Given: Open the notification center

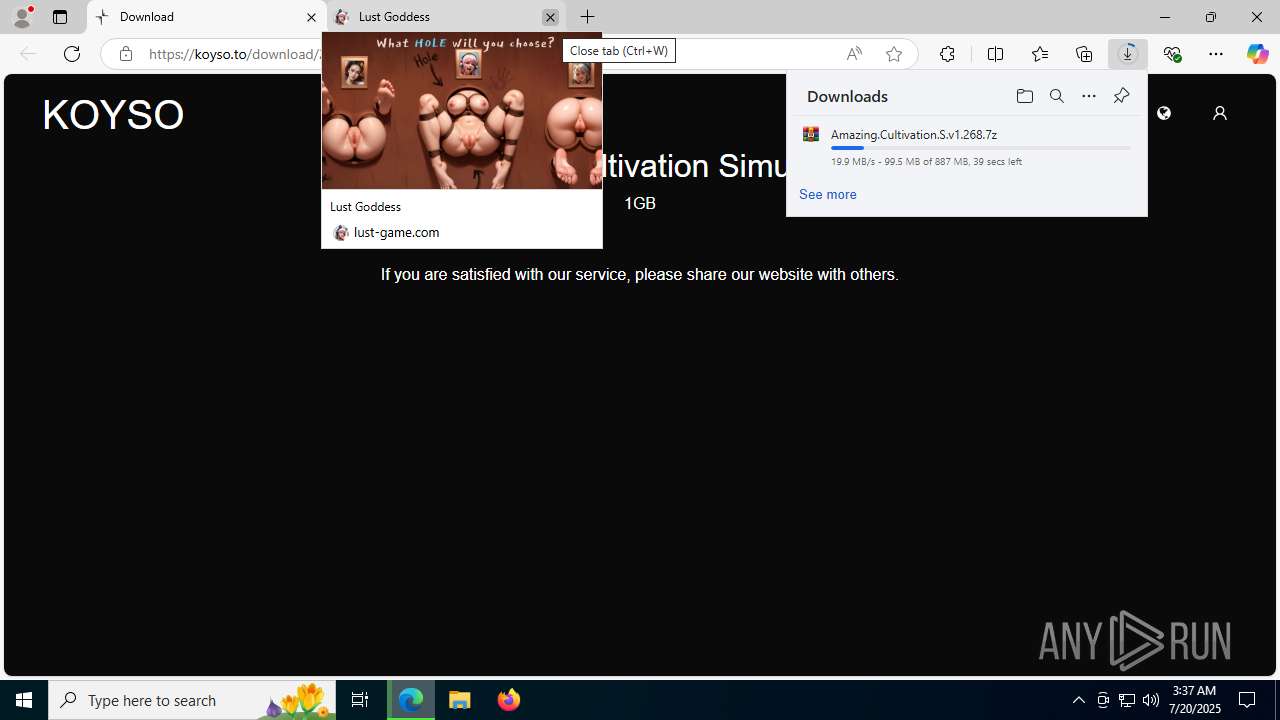Looking at the screenshot, I should pos(1248,700).
